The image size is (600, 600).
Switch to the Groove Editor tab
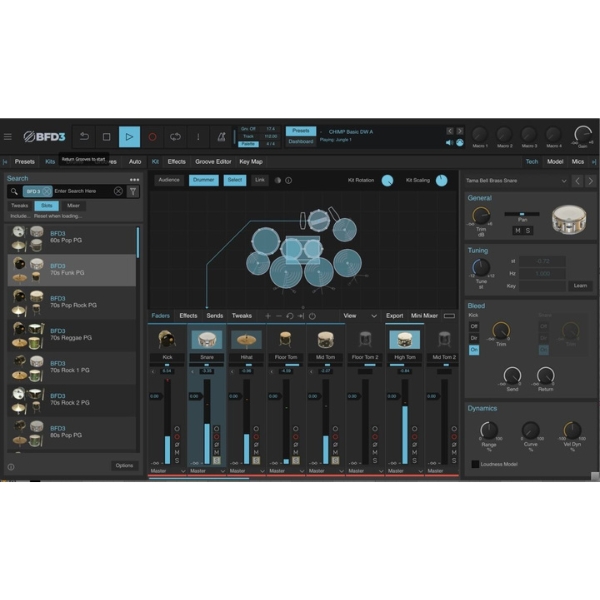tap(213, 162)
